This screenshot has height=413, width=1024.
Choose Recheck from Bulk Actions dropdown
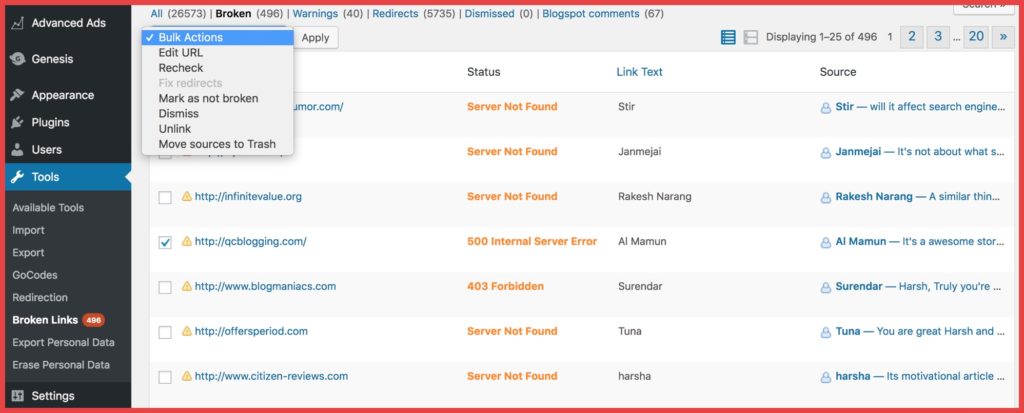pyautogui.click(x=180, y=68)
